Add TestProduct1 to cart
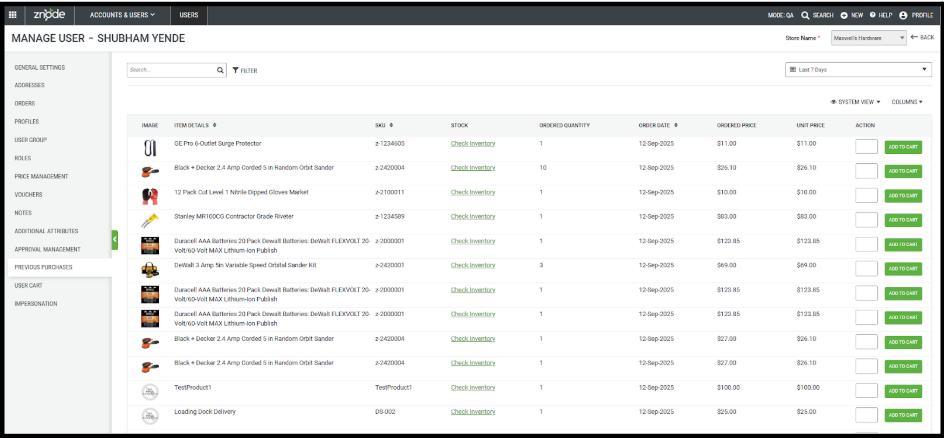944x438 pixels. [903, 391]
